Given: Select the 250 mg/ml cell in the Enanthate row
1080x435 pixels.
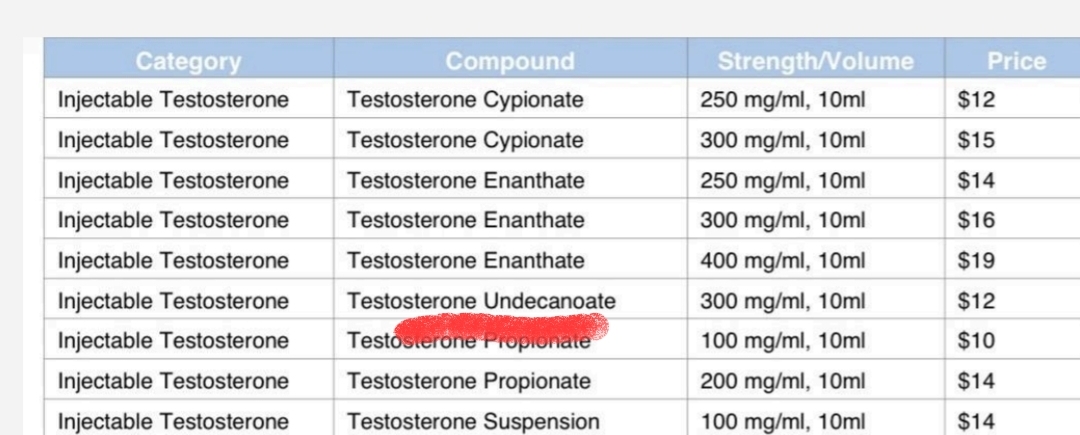Looking at the screenshot, I should tap(782, 181).
